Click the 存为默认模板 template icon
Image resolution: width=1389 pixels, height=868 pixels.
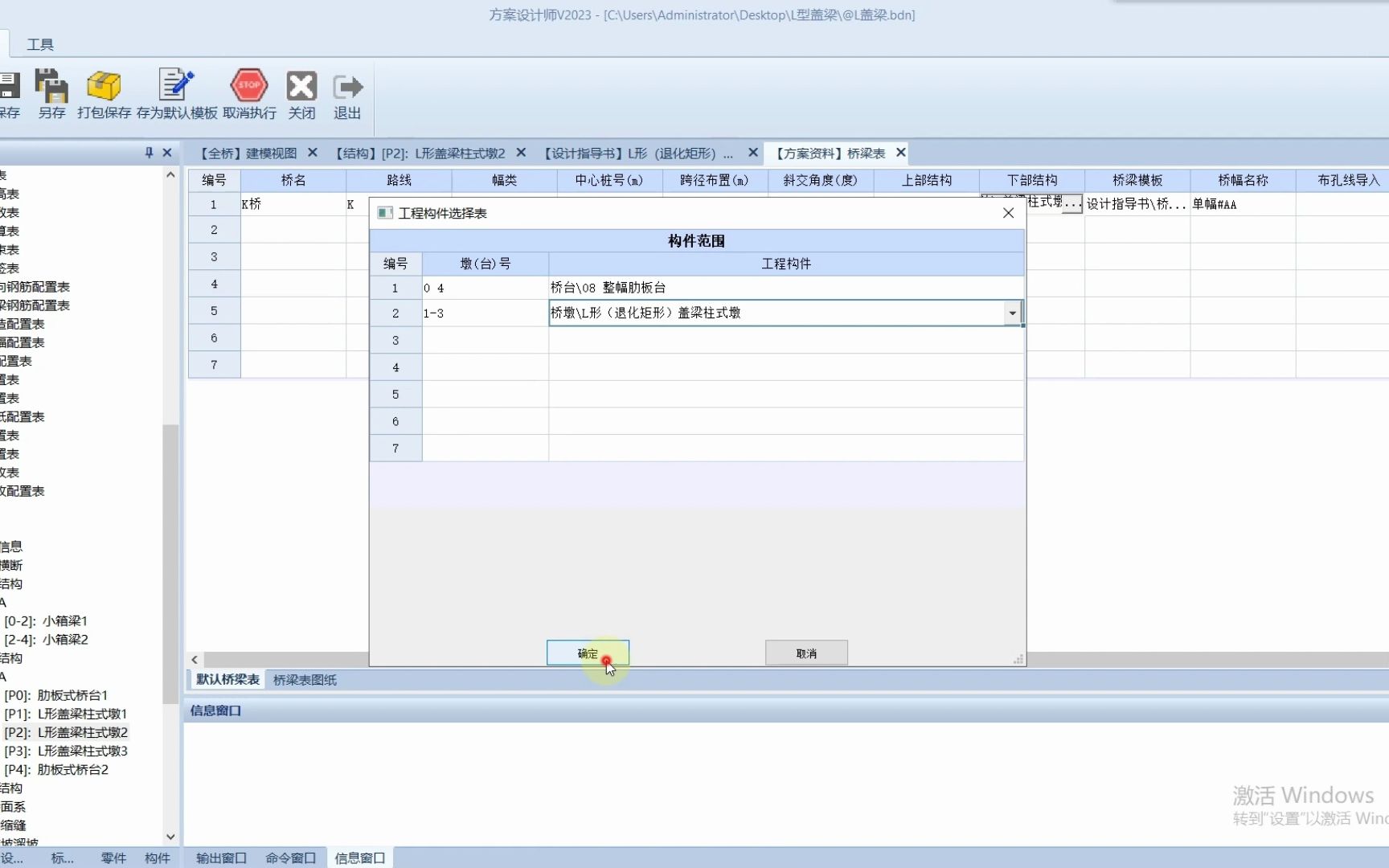[177, 94]
